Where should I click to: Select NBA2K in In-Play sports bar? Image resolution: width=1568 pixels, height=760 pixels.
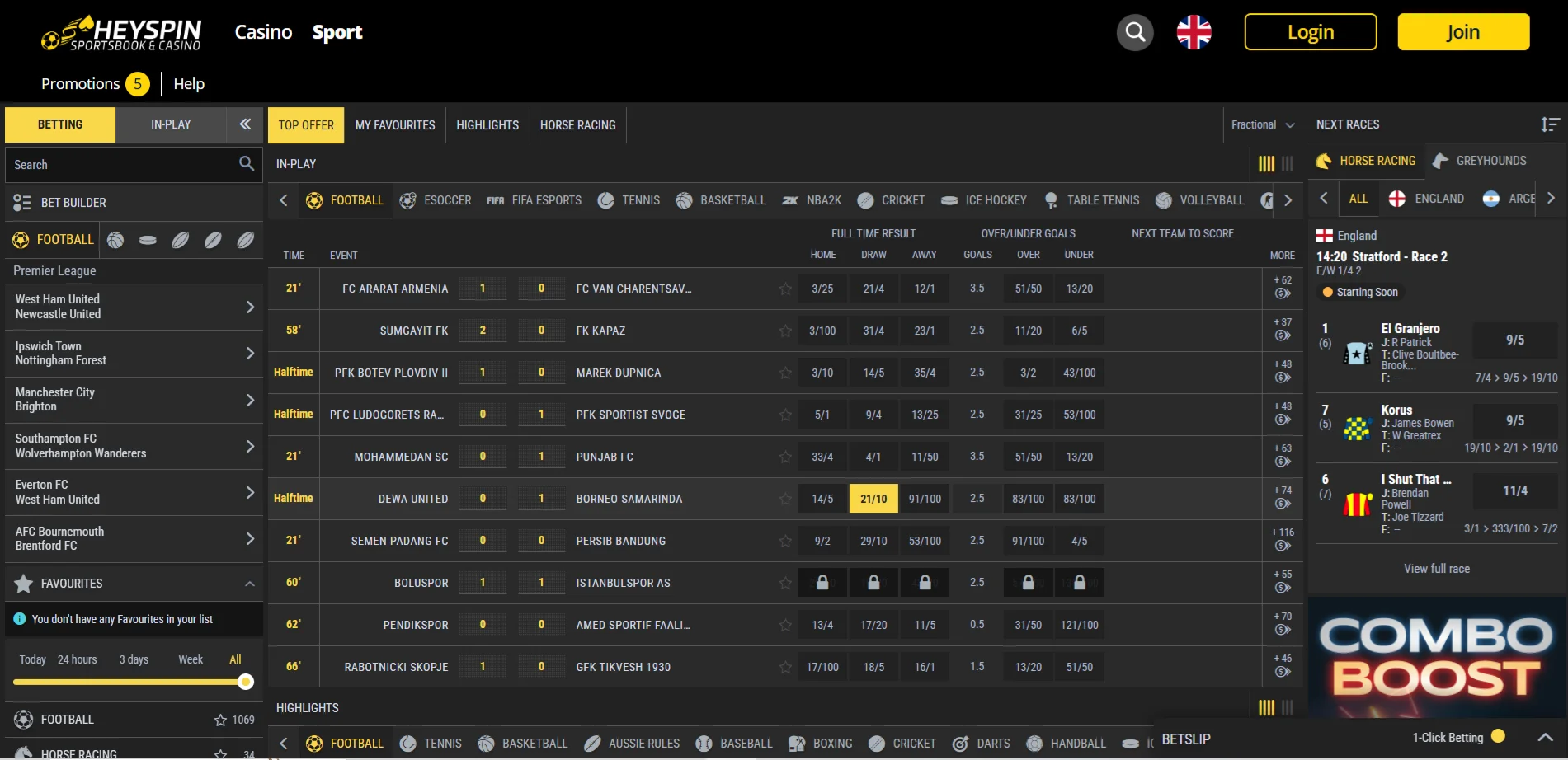pyautogui.click(x=812, y=200)
